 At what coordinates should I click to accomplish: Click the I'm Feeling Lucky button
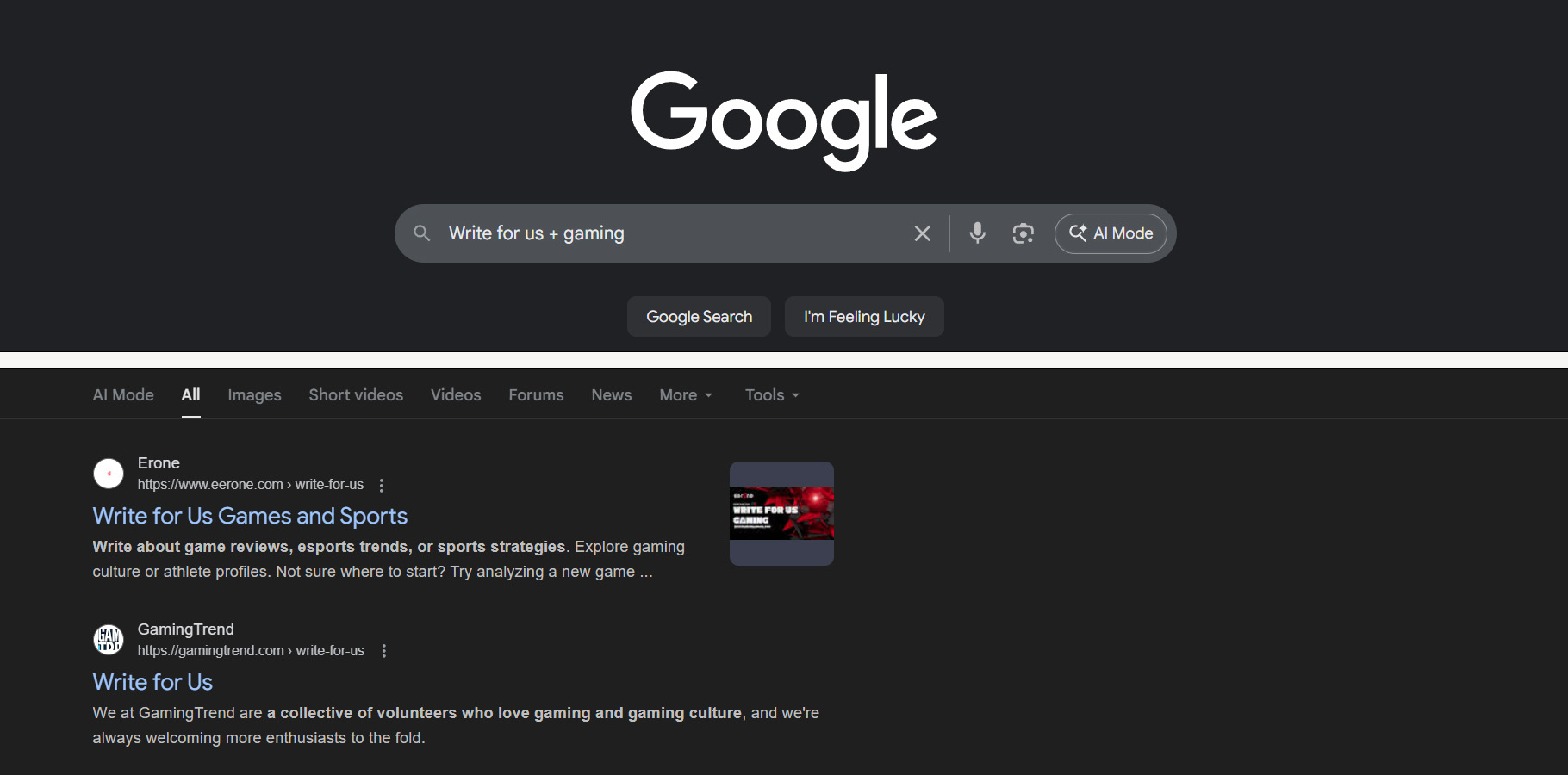(x=863, y=316)
